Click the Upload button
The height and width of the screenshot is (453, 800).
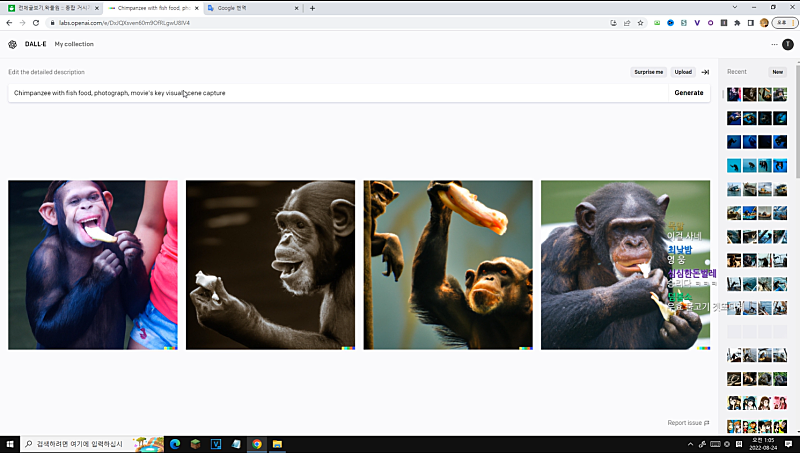[x=683, y=72]
